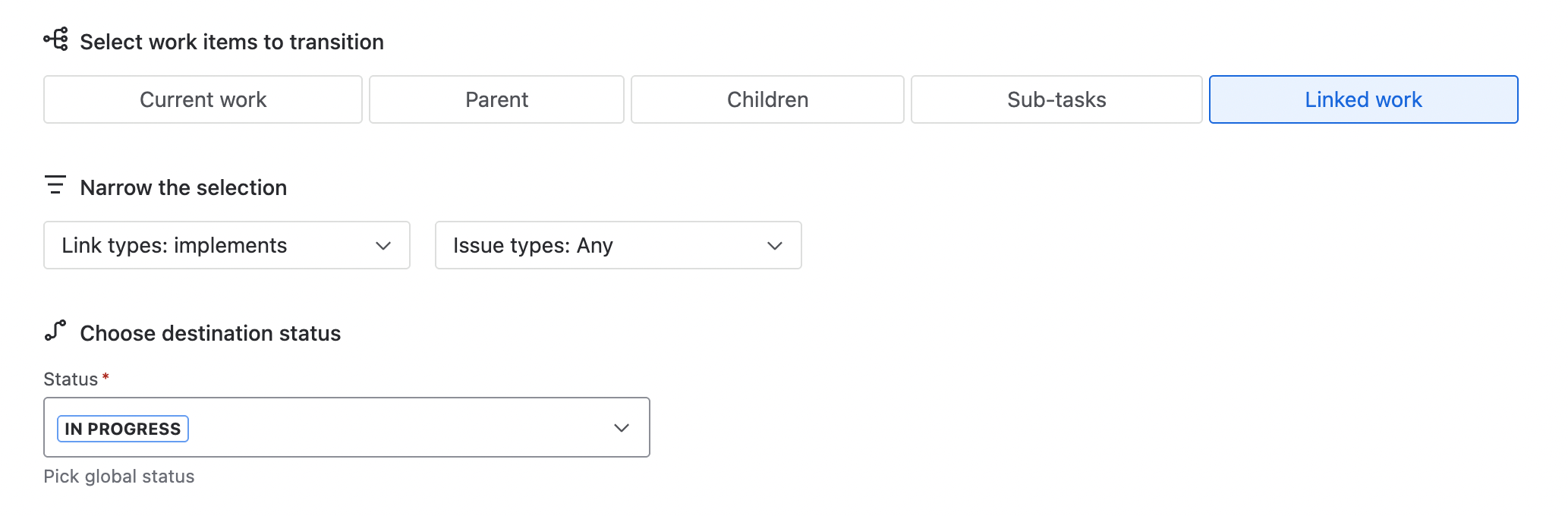Open the Issue types: Any dropdown
Image resolution: width=1568 pixels, height=516 pixels.
coord(619,245)
